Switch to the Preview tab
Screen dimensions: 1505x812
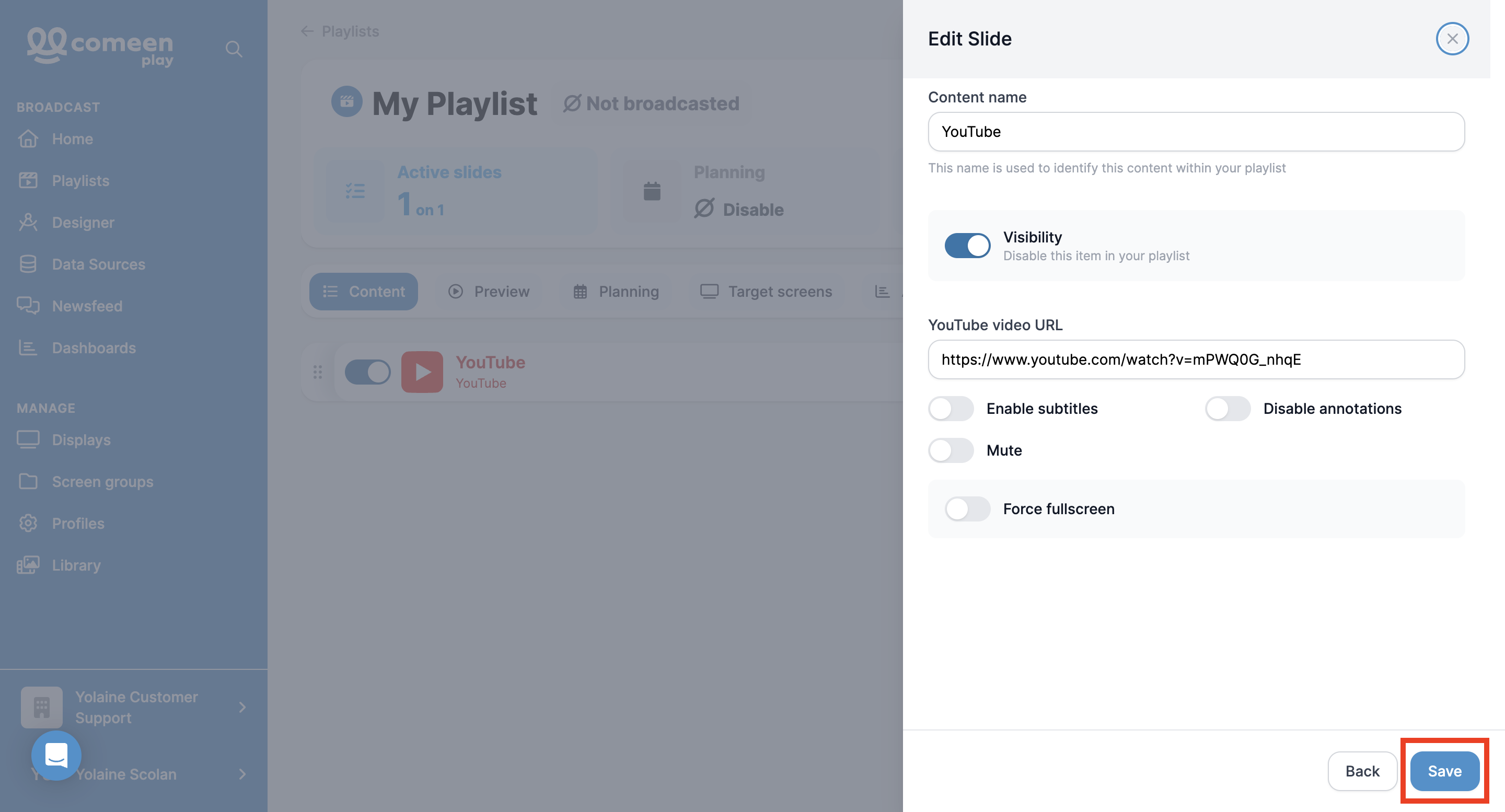pos(489,292)
